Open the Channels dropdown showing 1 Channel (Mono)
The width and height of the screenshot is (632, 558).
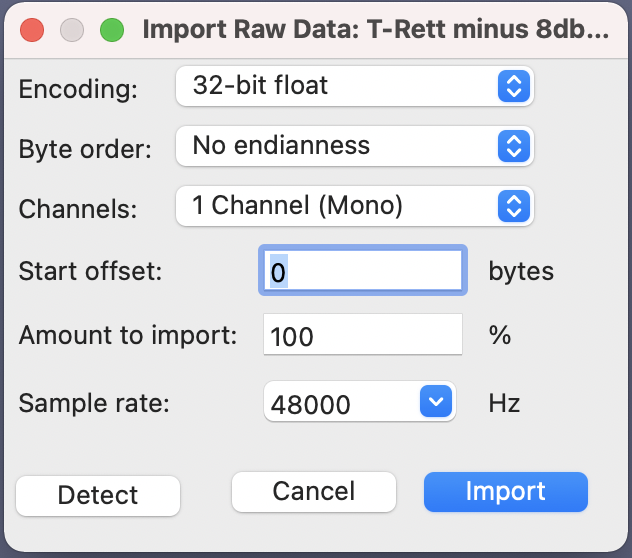pyautogui.click(x=355, y=206)
